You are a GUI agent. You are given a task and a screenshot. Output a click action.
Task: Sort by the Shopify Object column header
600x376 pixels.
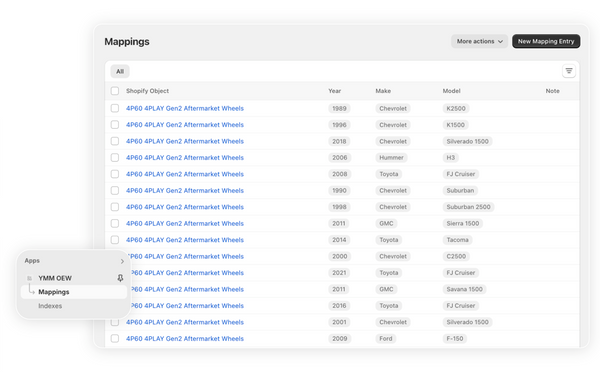click(147, 91)
